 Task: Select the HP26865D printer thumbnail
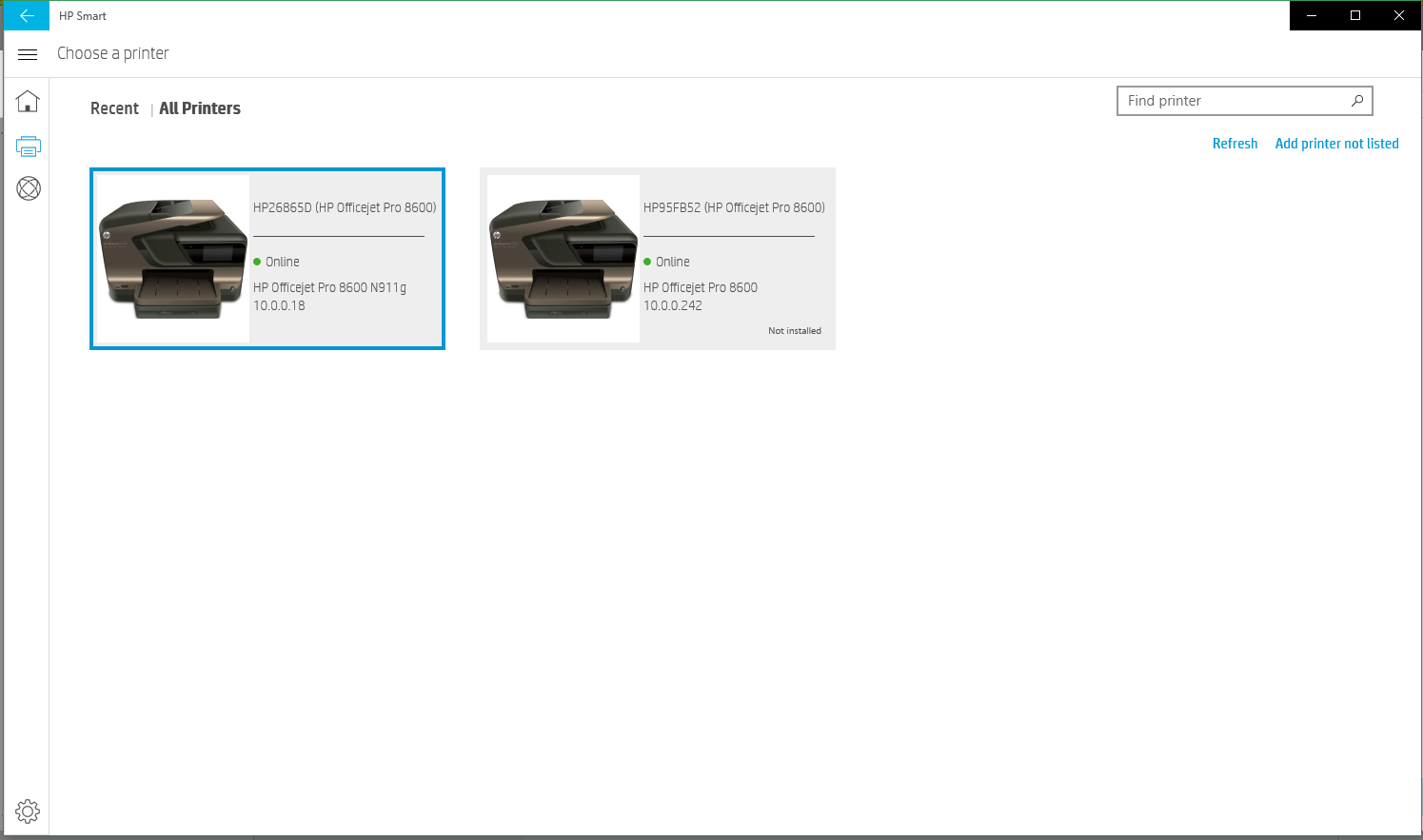coord(173,259)
